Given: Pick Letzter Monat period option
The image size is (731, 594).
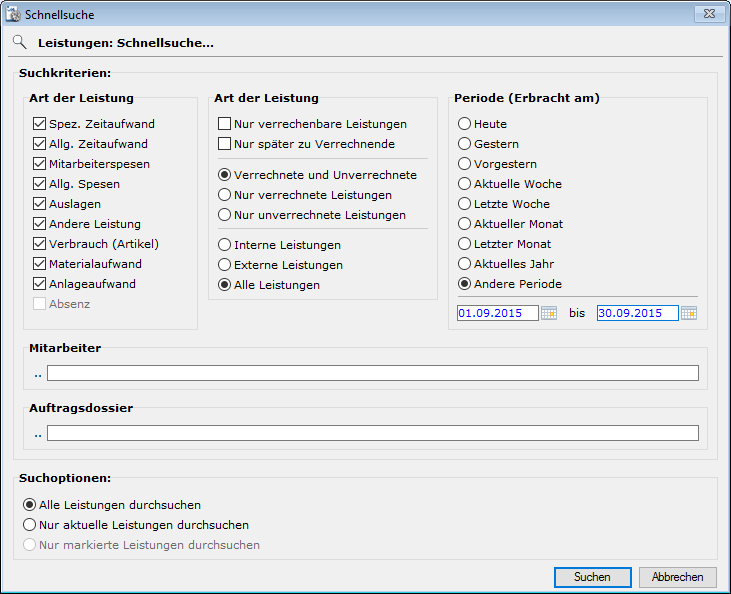Looking at the screenshot, I should click(x=465, y=244).
